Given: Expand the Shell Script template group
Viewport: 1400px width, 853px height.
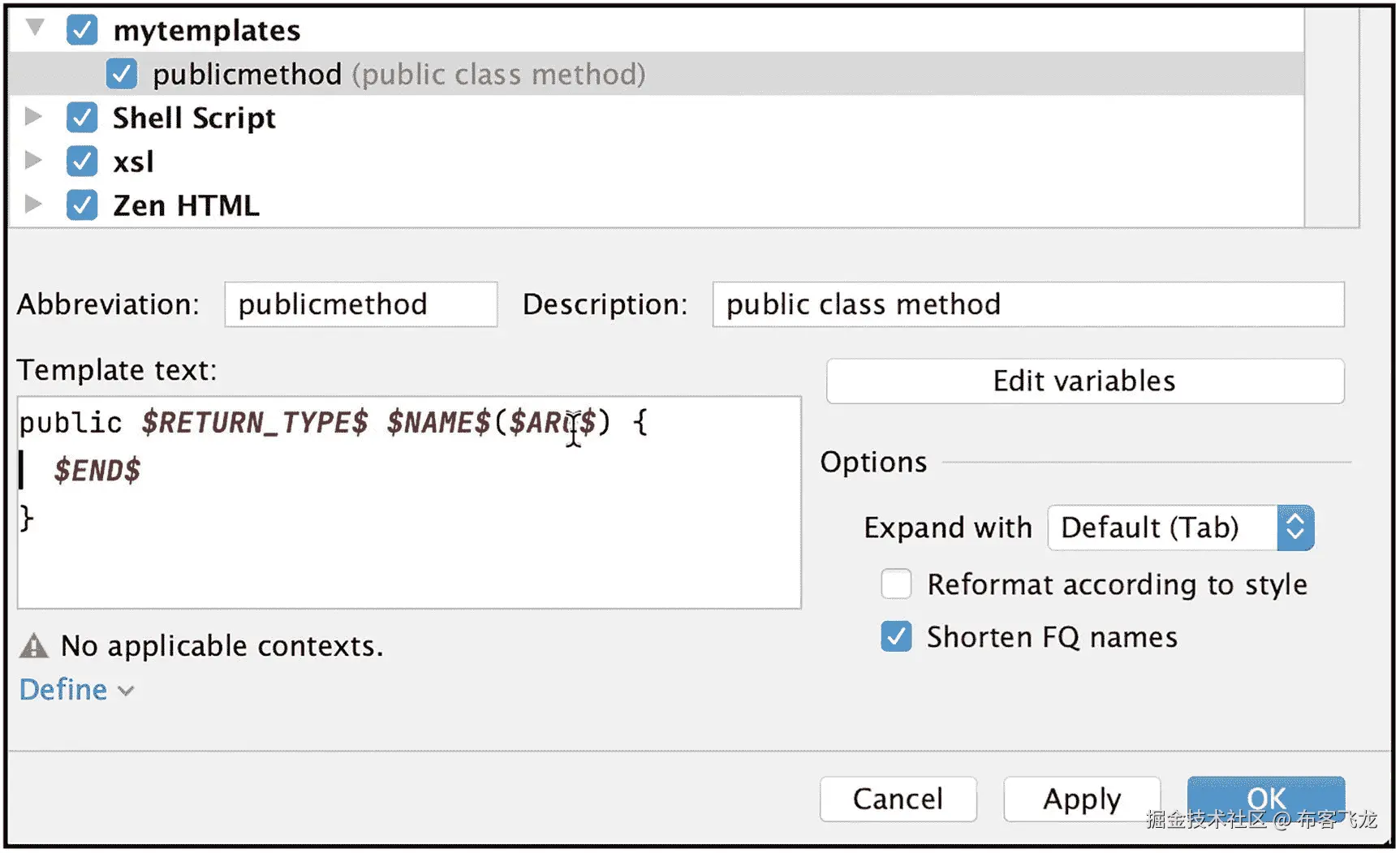Looking at the screenshot, I should pos(33,117).
